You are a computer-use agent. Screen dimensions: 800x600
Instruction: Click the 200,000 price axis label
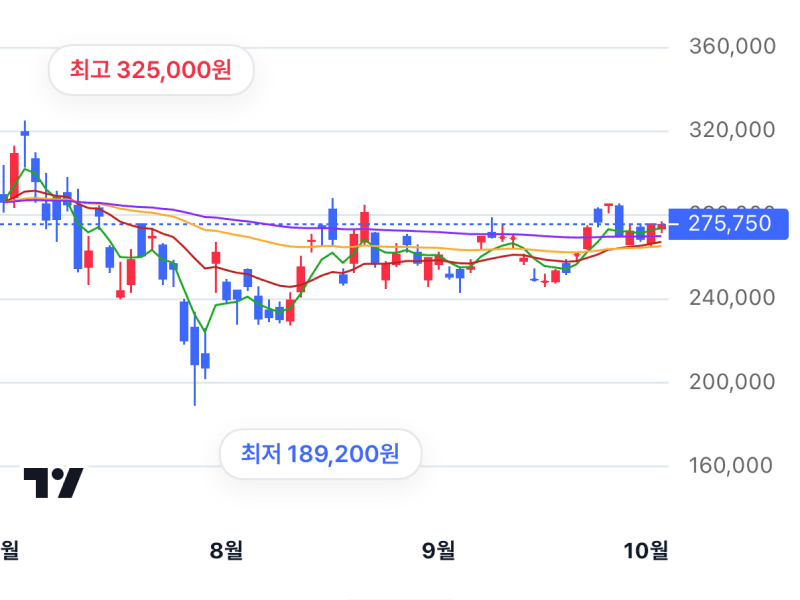coord(732,382)
